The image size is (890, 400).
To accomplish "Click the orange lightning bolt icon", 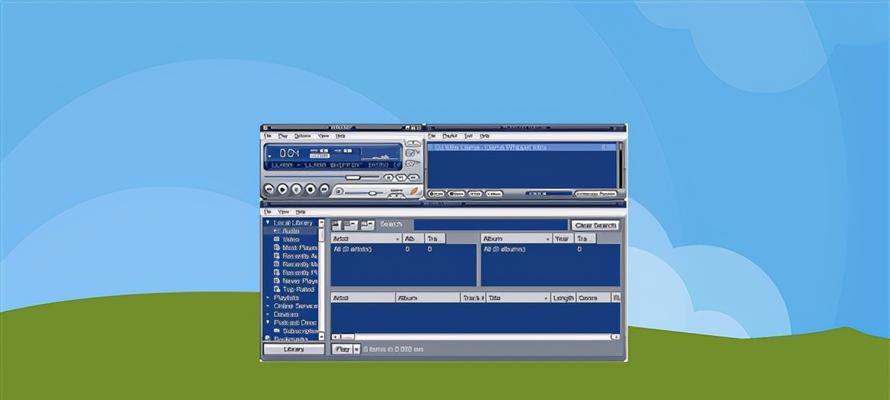I will tap(415, 191).
